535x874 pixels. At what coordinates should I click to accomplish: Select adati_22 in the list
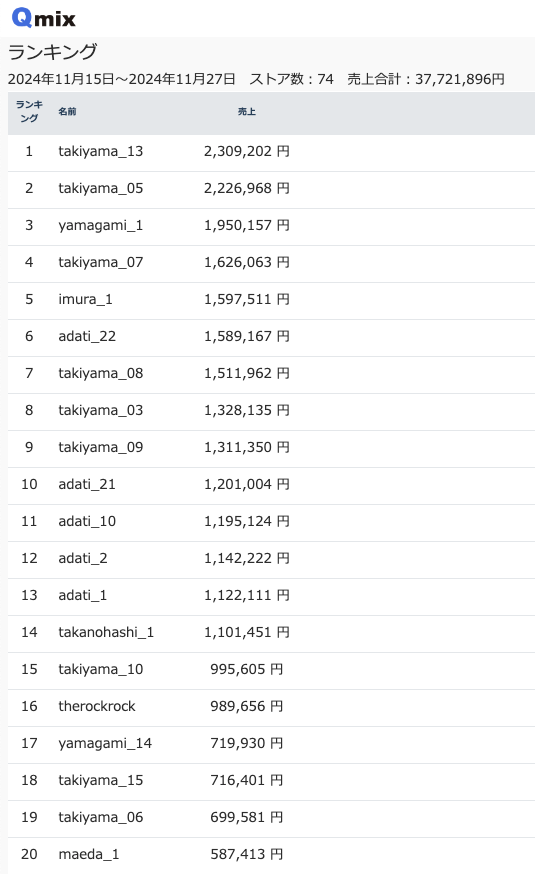click(x=87, y=336)
